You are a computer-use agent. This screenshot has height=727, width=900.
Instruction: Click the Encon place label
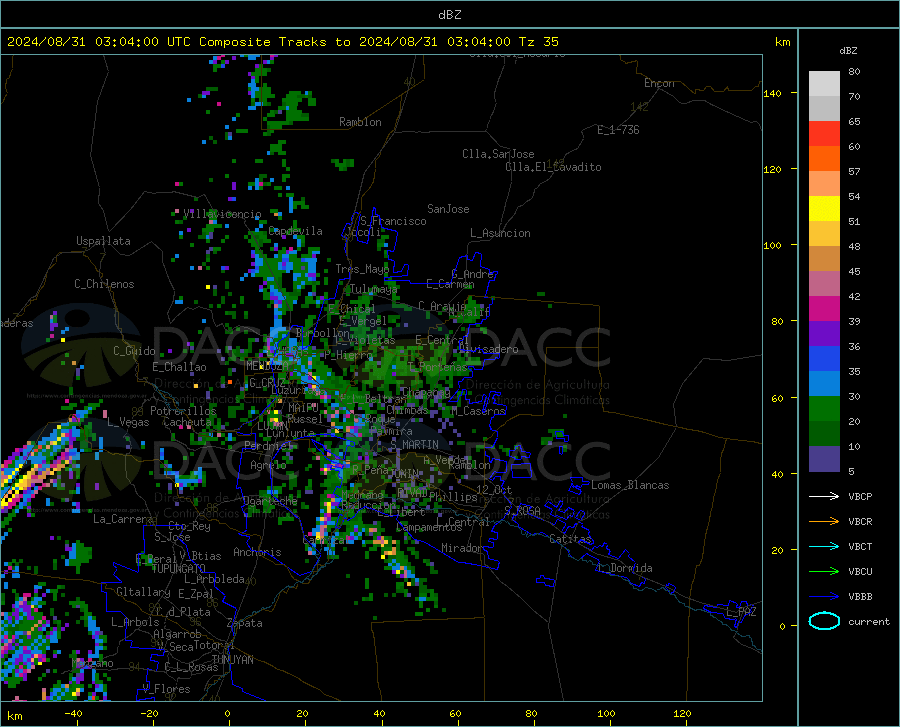click(659, 83)
